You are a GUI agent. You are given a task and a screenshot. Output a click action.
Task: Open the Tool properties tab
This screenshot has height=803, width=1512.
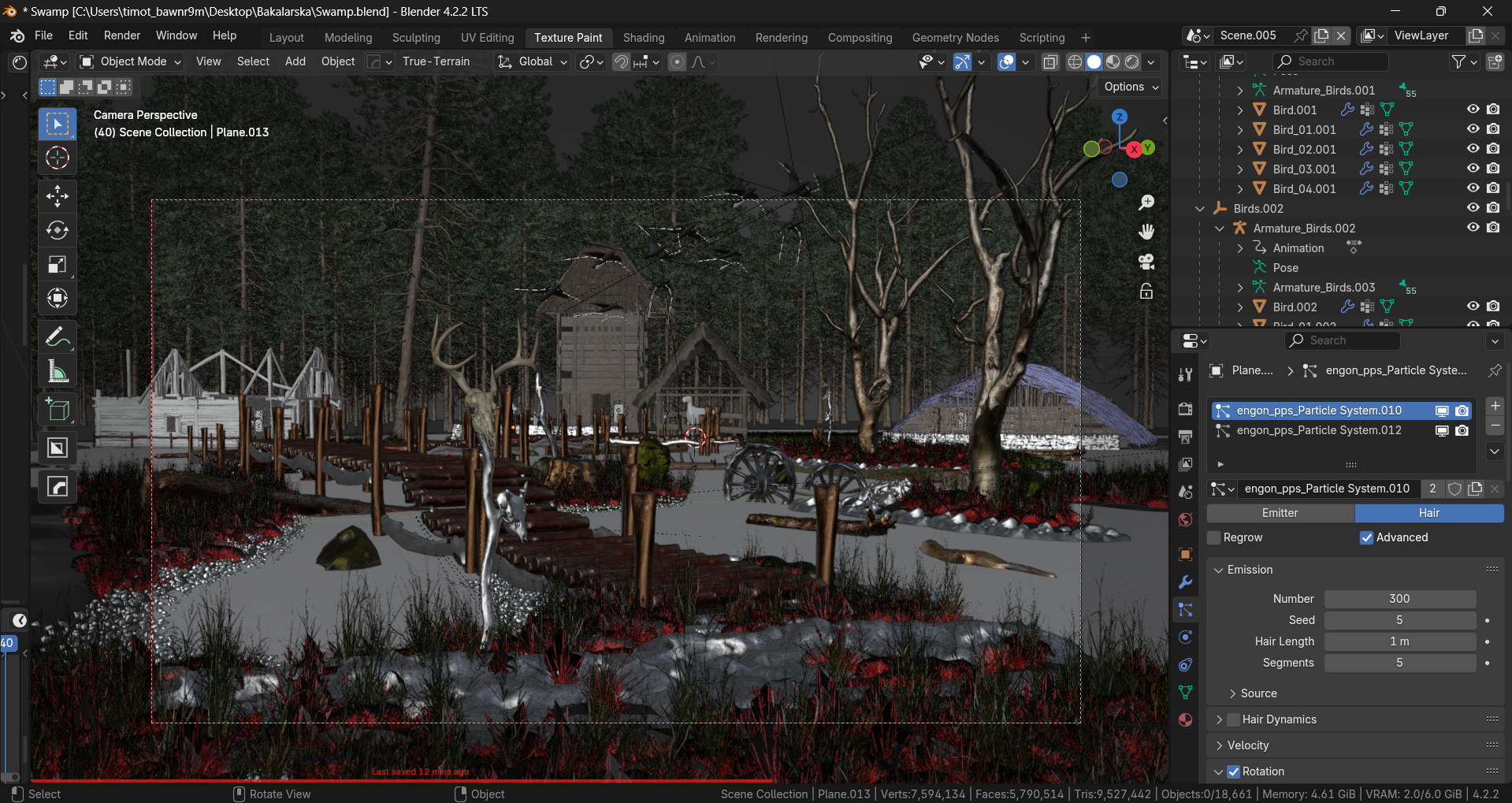pos(1185,375)
